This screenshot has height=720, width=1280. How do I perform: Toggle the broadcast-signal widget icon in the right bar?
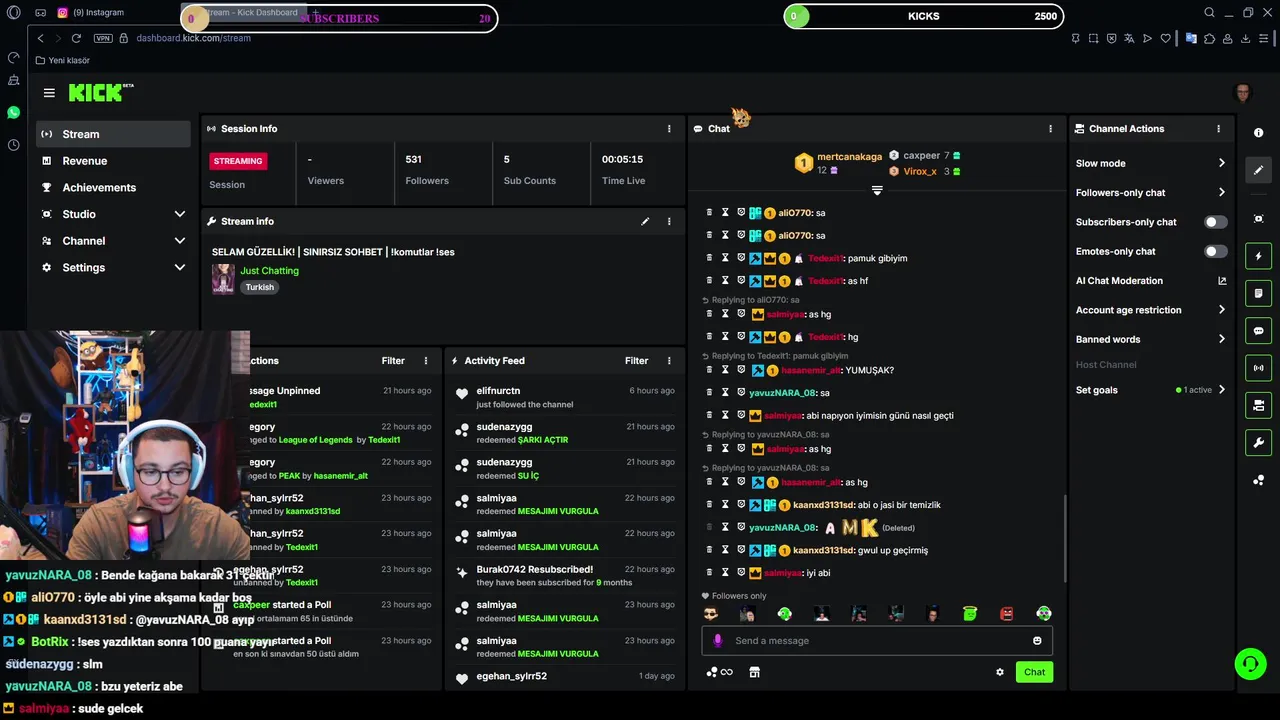(1258, 368)
